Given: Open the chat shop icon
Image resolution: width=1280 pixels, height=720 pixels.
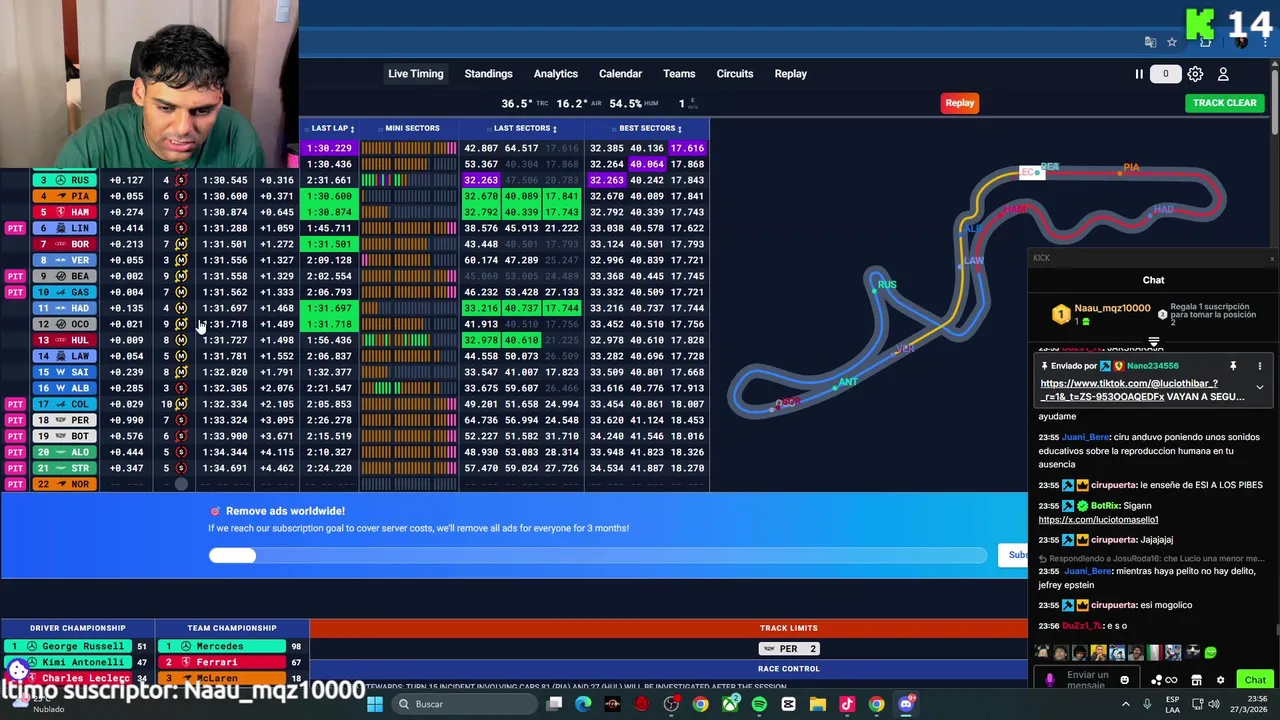Looking at the screenshot, I should [x=1196, y=680].
